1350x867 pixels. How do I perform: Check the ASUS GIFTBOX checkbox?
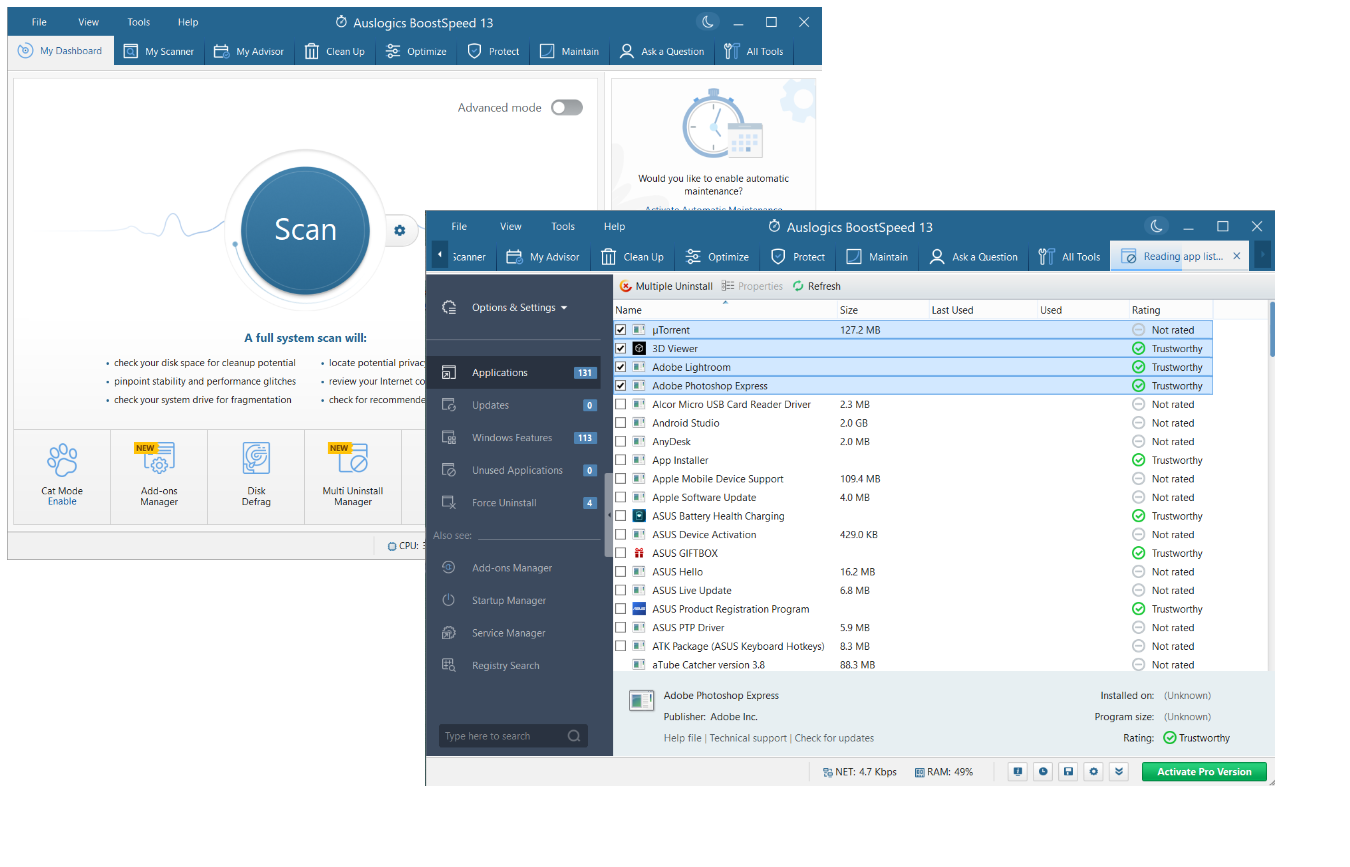620,553
